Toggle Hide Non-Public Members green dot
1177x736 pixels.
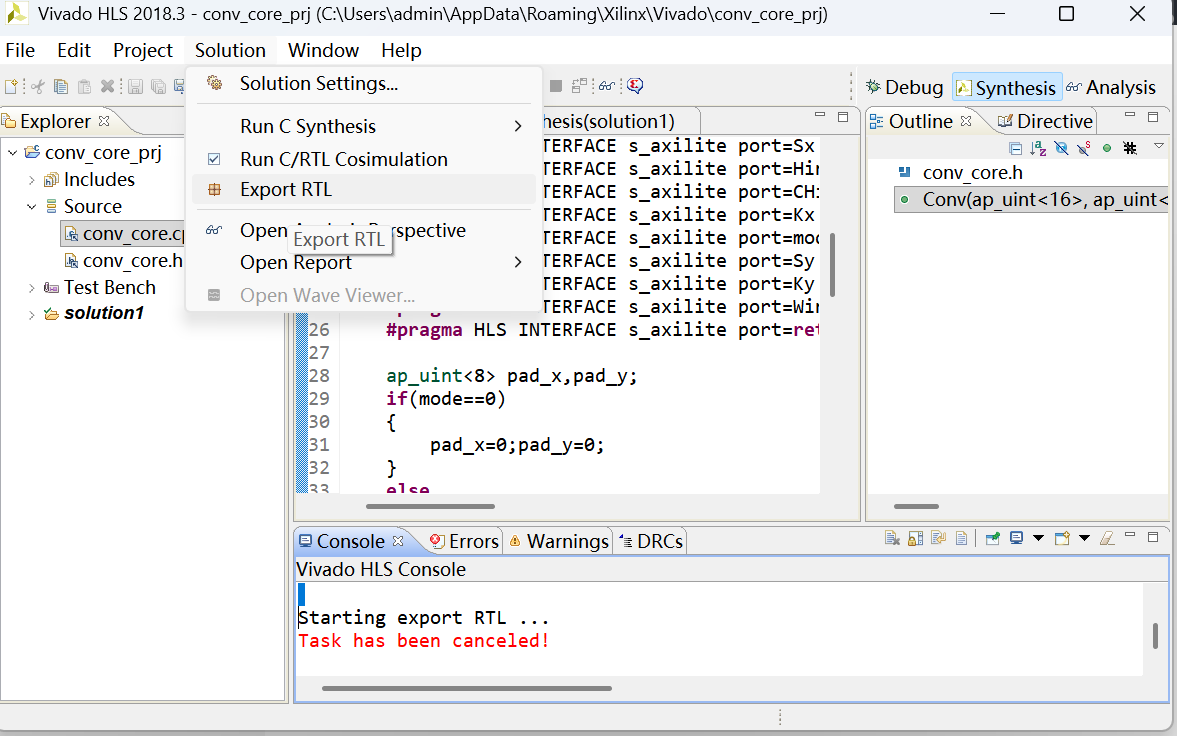1106,148
